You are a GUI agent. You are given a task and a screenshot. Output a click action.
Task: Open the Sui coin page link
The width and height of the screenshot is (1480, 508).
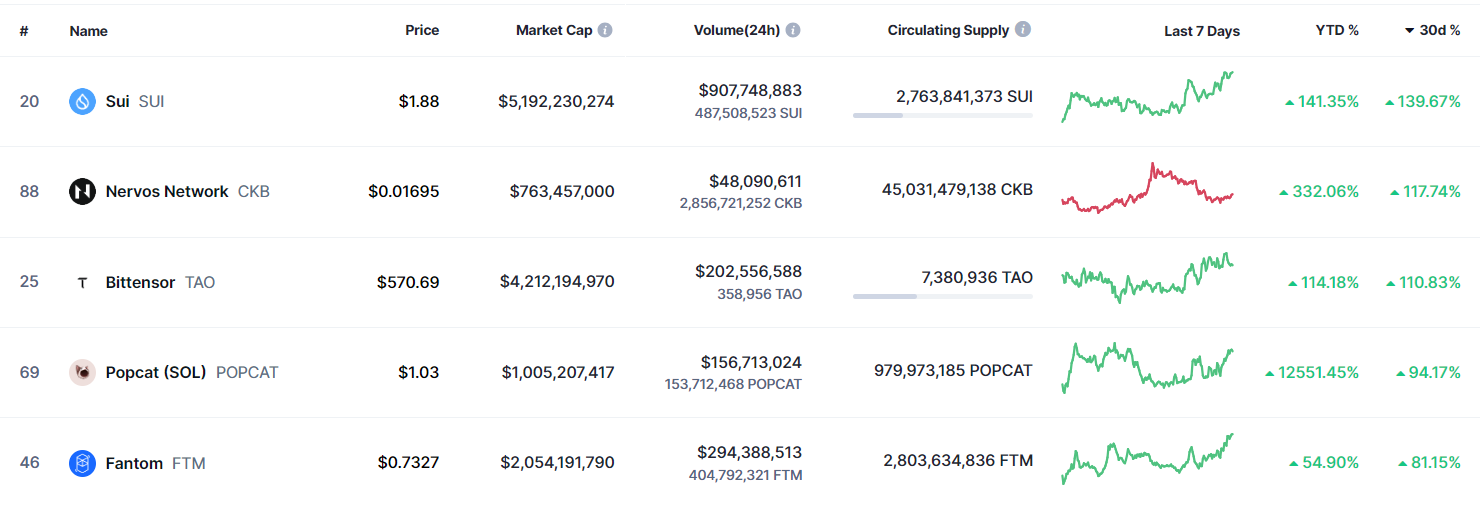click(x=135, y=101)
